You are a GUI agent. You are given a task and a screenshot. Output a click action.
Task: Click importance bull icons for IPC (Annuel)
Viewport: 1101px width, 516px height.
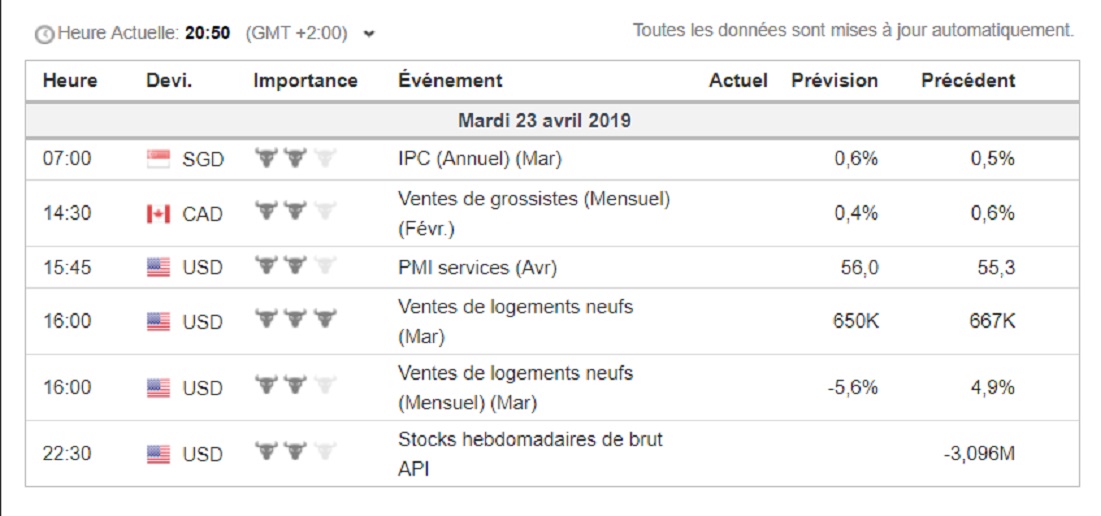295,157
